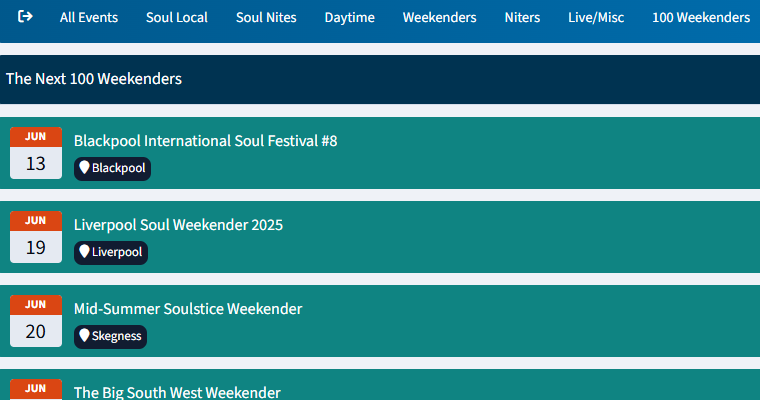Image resolution: width=760 pixels, height=400 pixels.
Task: Open the 100 Weekenders menu item
Action: 701,17
